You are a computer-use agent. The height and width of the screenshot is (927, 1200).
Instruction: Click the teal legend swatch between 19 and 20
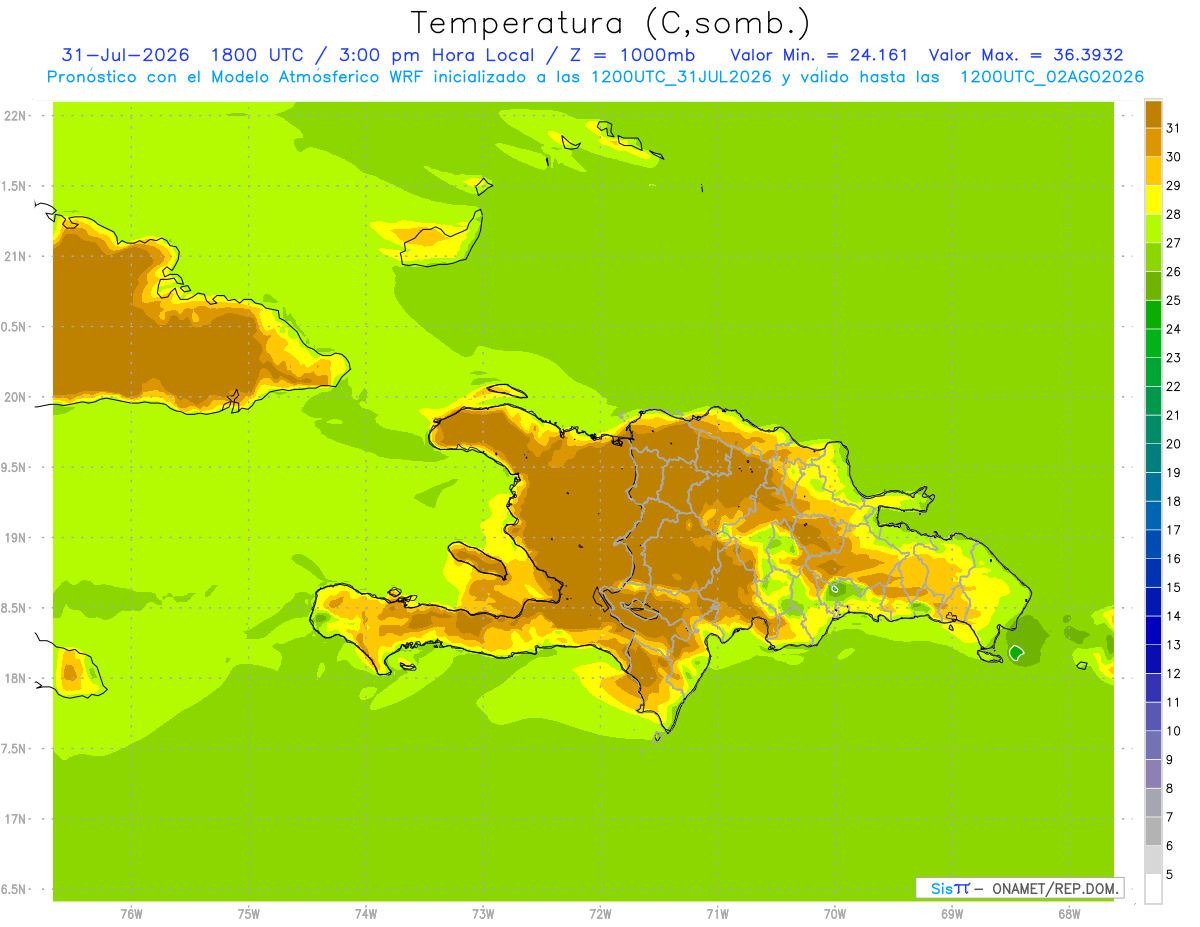(x=1153, y=457)
